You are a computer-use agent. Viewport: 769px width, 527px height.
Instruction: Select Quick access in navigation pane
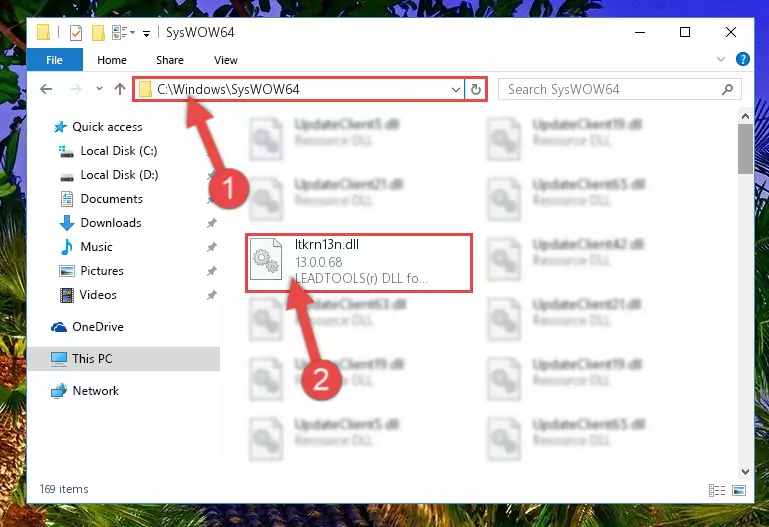point(107,127)
